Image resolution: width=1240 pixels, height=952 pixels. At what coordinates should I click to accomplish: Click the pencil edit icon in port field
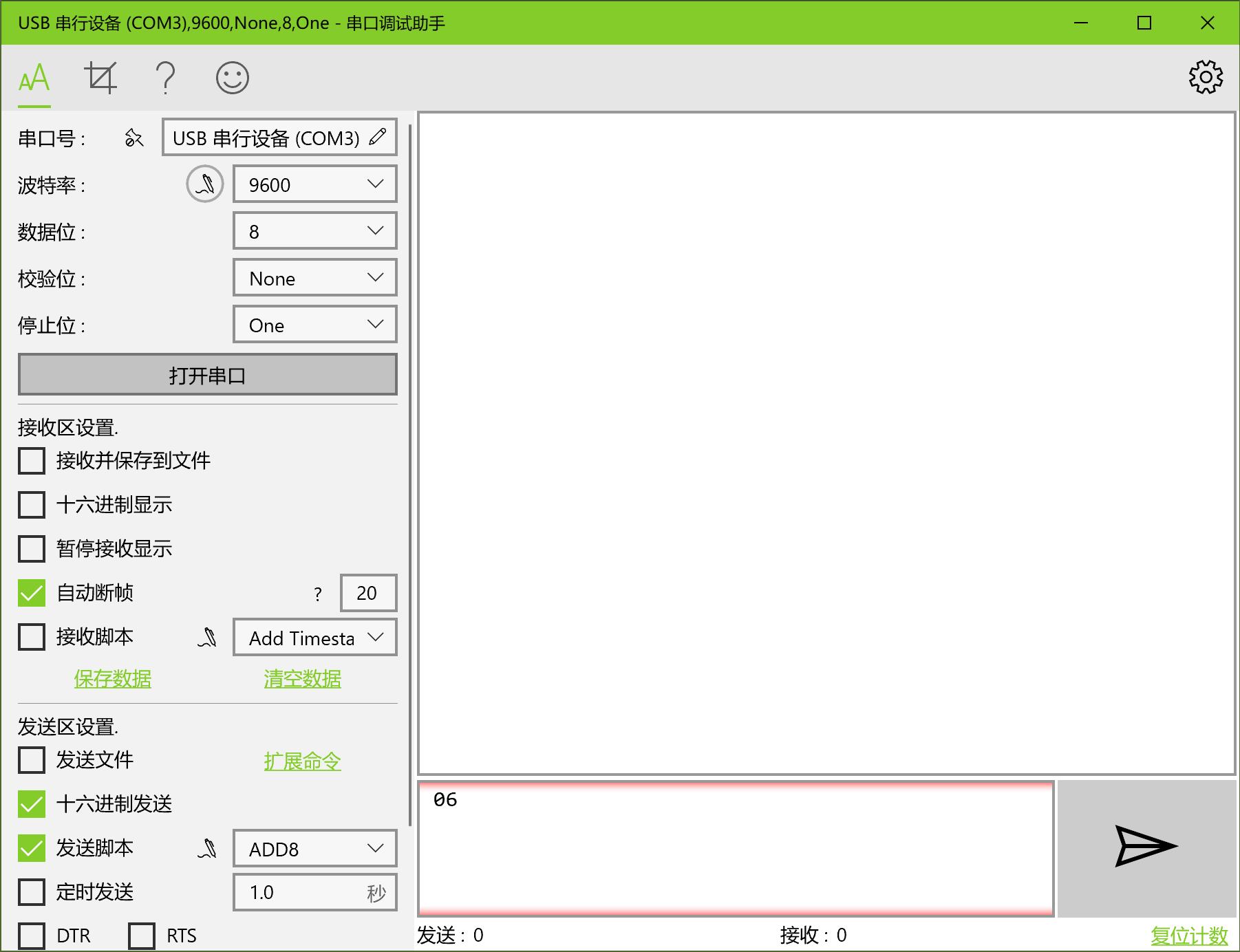click(377, 137)
